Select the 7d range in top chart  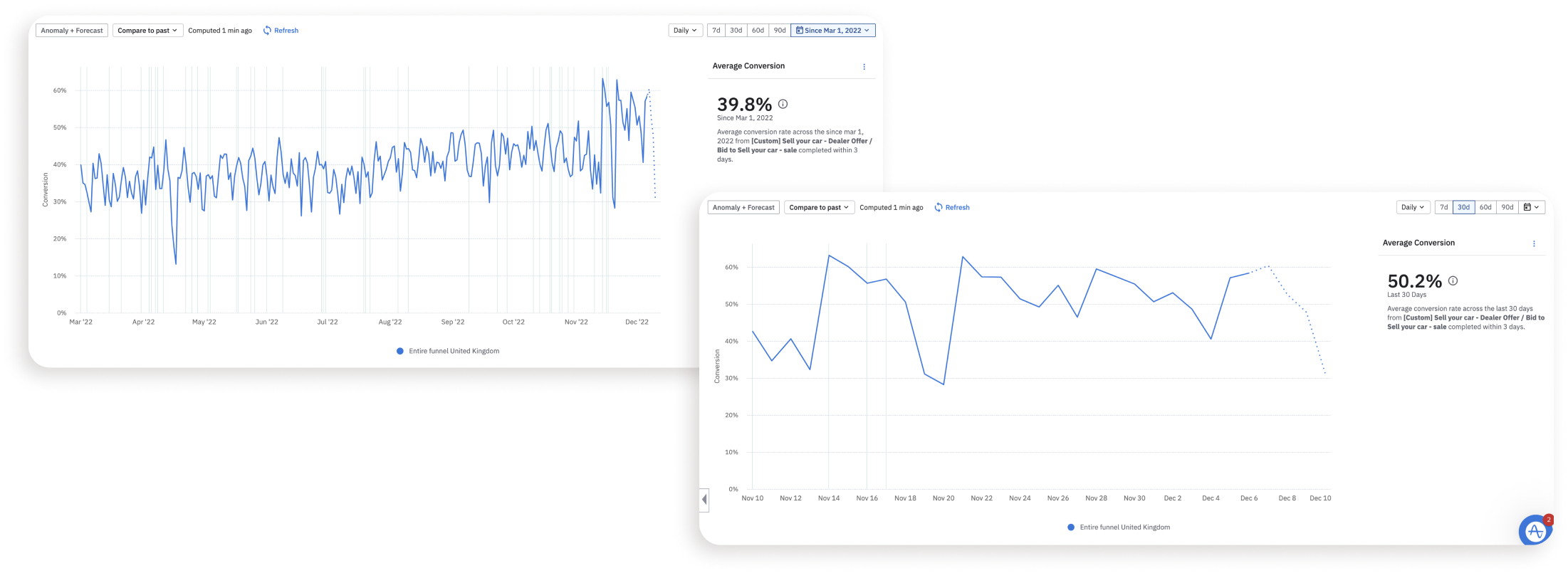tap(716, 31)
